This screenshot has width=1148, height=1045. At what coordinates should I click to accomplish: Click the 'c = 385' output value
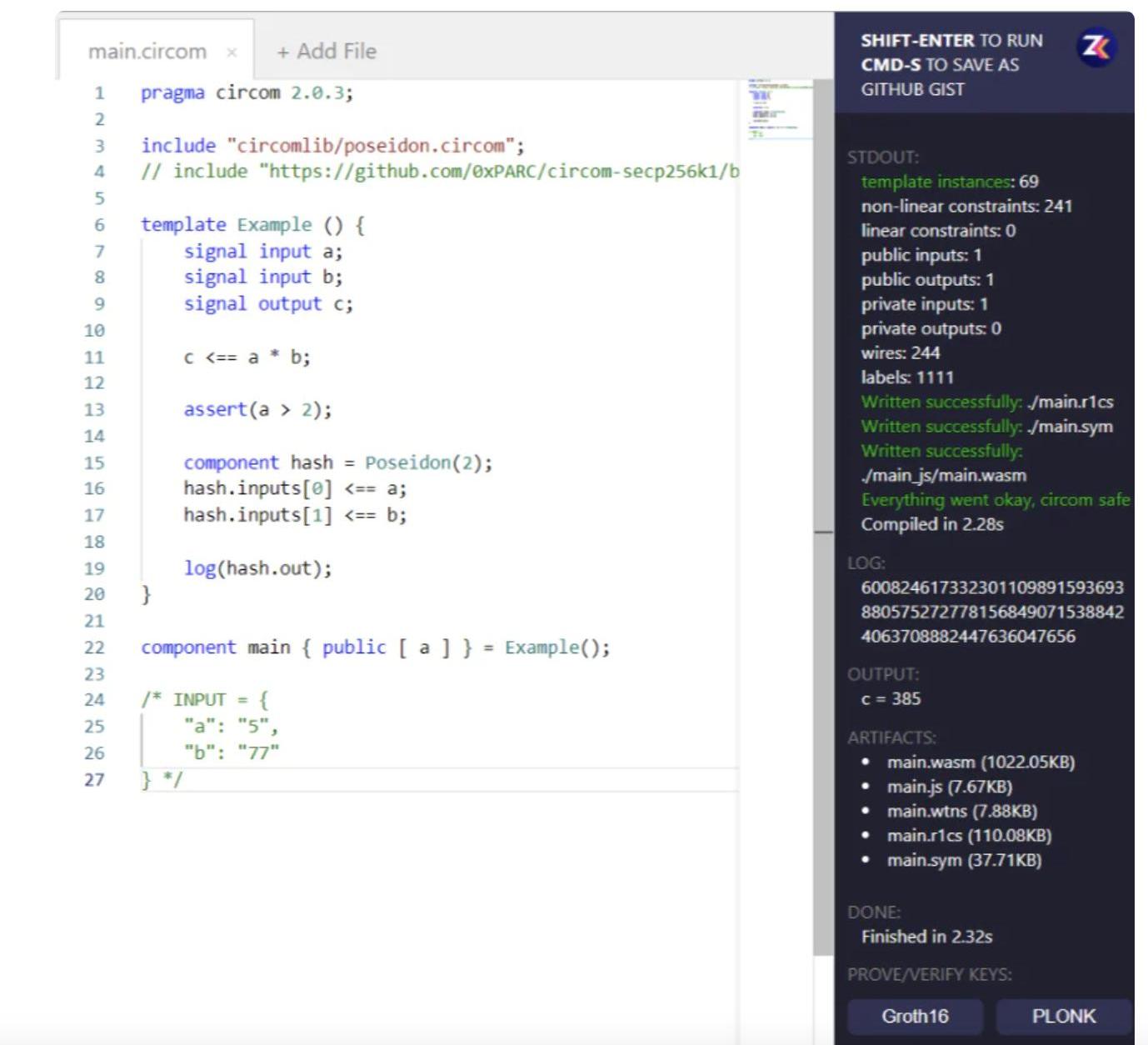point(891,698)
